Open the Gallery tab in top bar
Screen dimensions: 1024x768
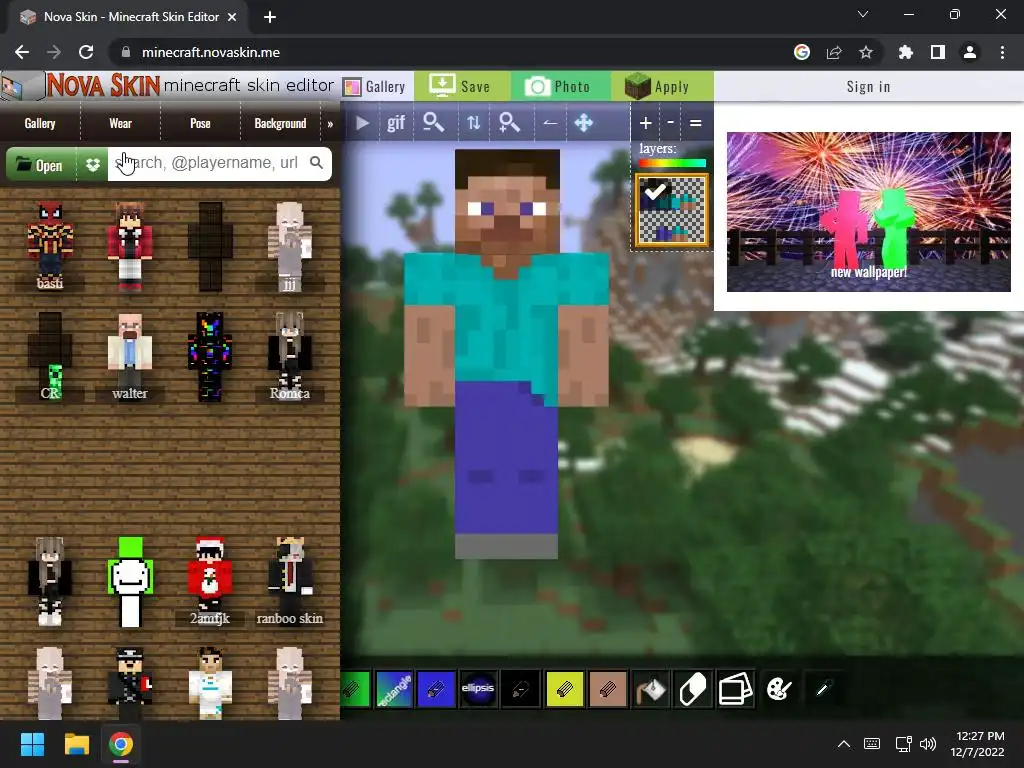click(376, 86)
